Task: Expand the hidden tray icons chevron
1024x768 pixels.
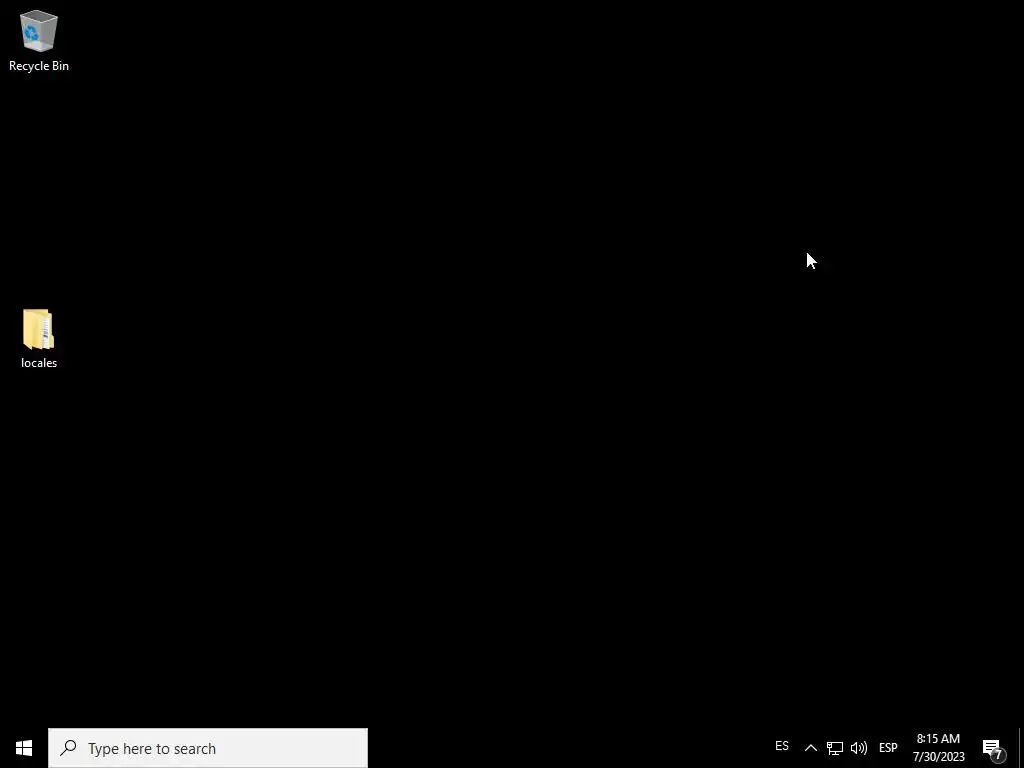Action: pos(810,748)
